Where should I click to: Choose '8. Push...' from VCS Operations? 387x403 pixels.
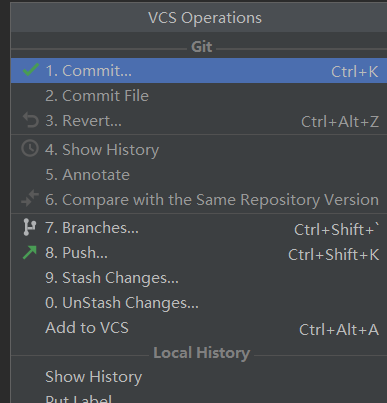tap(199, 253)
